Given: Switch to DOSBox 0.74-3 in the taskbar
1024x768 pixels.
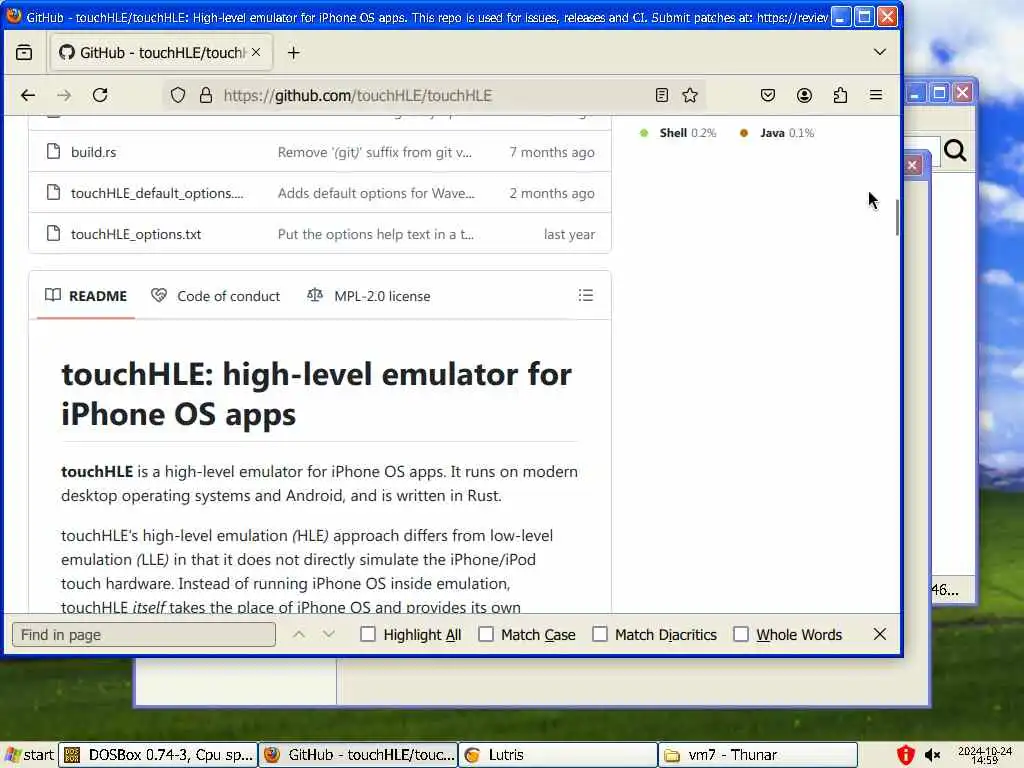Looking at the screenshot, I should pyautogui.click(x=158, y=755).
